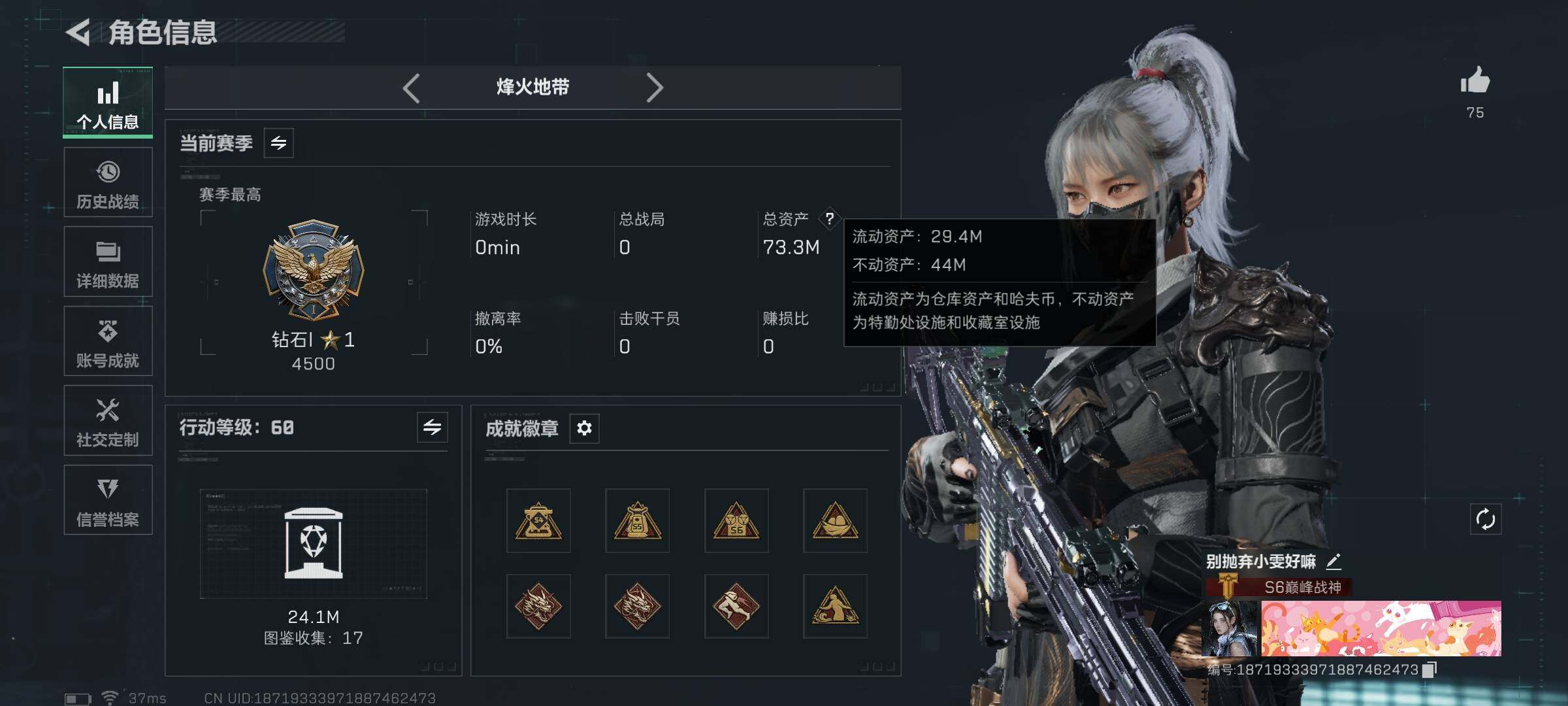Click the back arrow beside 角色信息
This screenshot has width=1568, height=706.
(x=78, y=32)
